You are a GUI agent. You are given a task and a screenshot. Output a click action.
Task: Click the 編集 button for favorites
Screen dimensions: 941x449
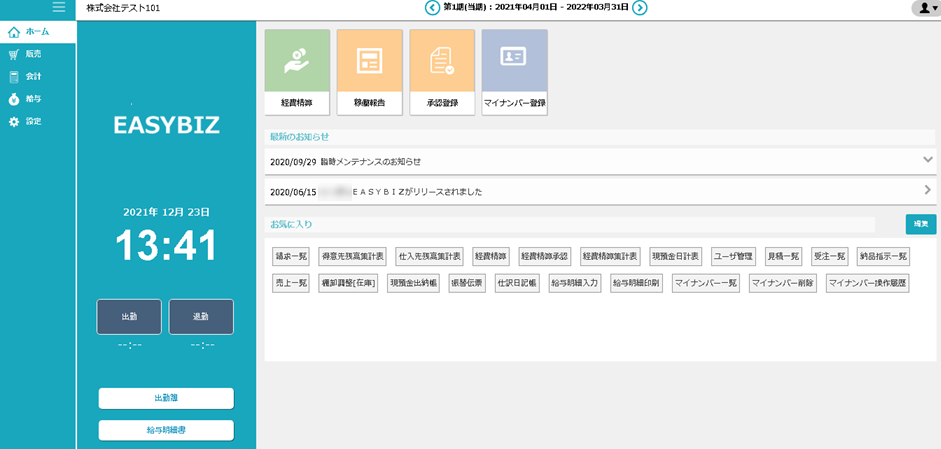coord(920,224)
